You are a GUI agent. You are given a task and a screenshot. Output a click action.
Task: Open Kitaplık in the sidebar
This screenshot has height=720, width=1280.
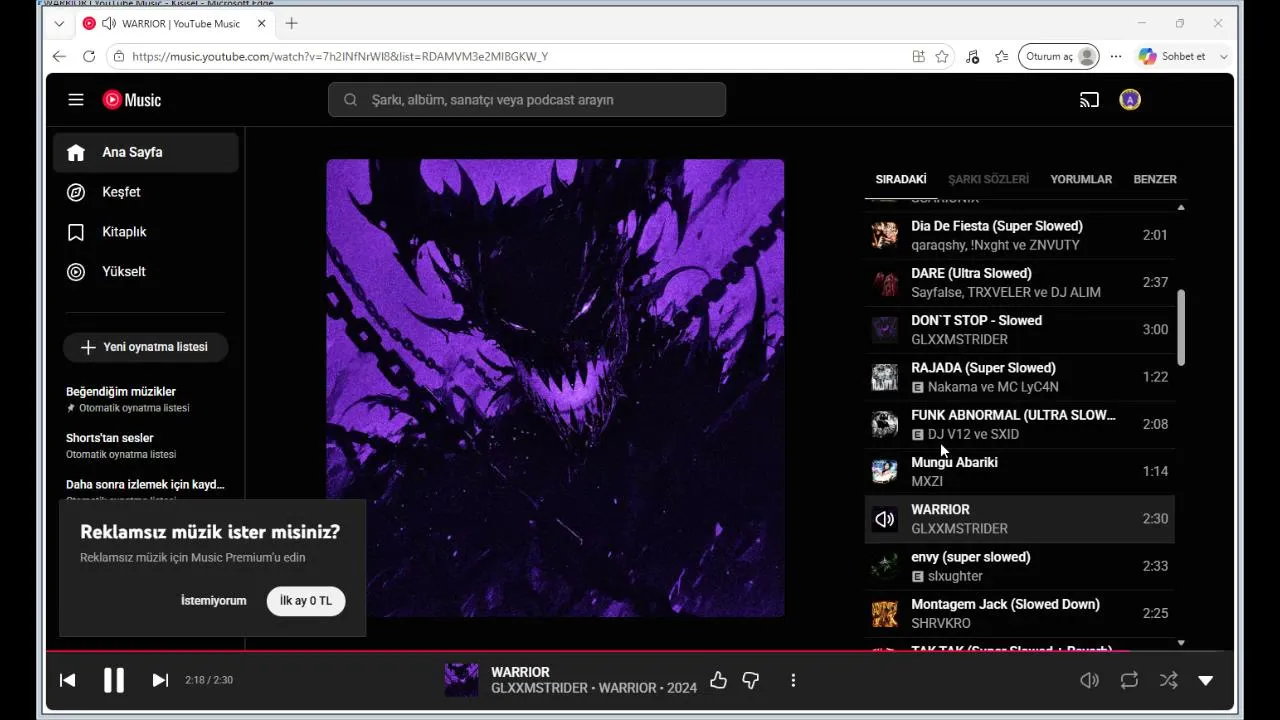pos(146,232)
